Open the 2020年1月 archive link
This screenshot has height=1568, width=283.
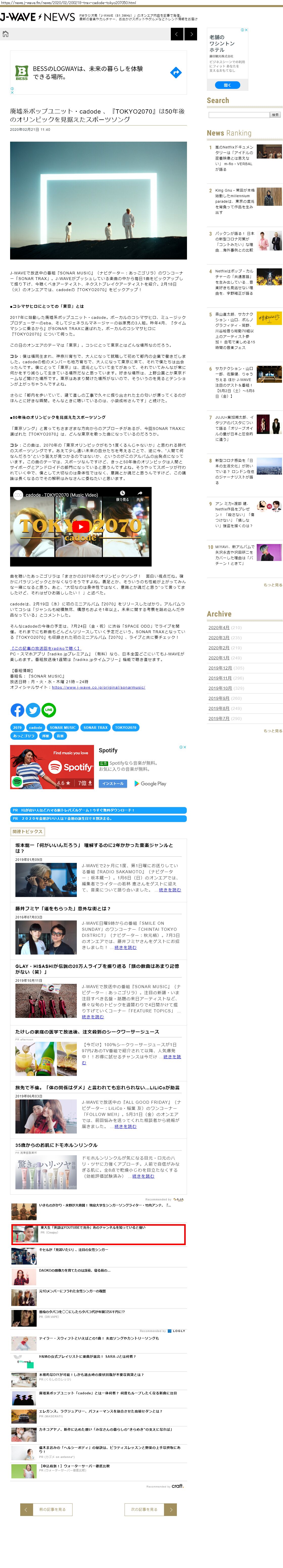(x=219, y=658)
